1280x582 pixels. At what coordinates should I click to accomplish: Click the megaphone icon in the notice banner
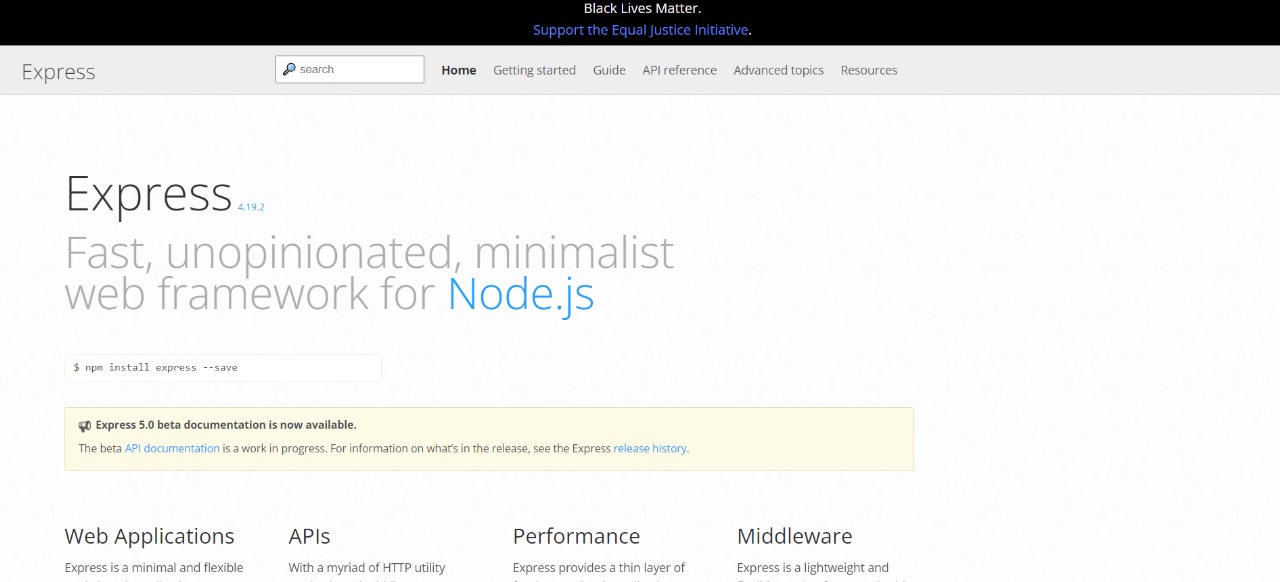tap(85, 424)
